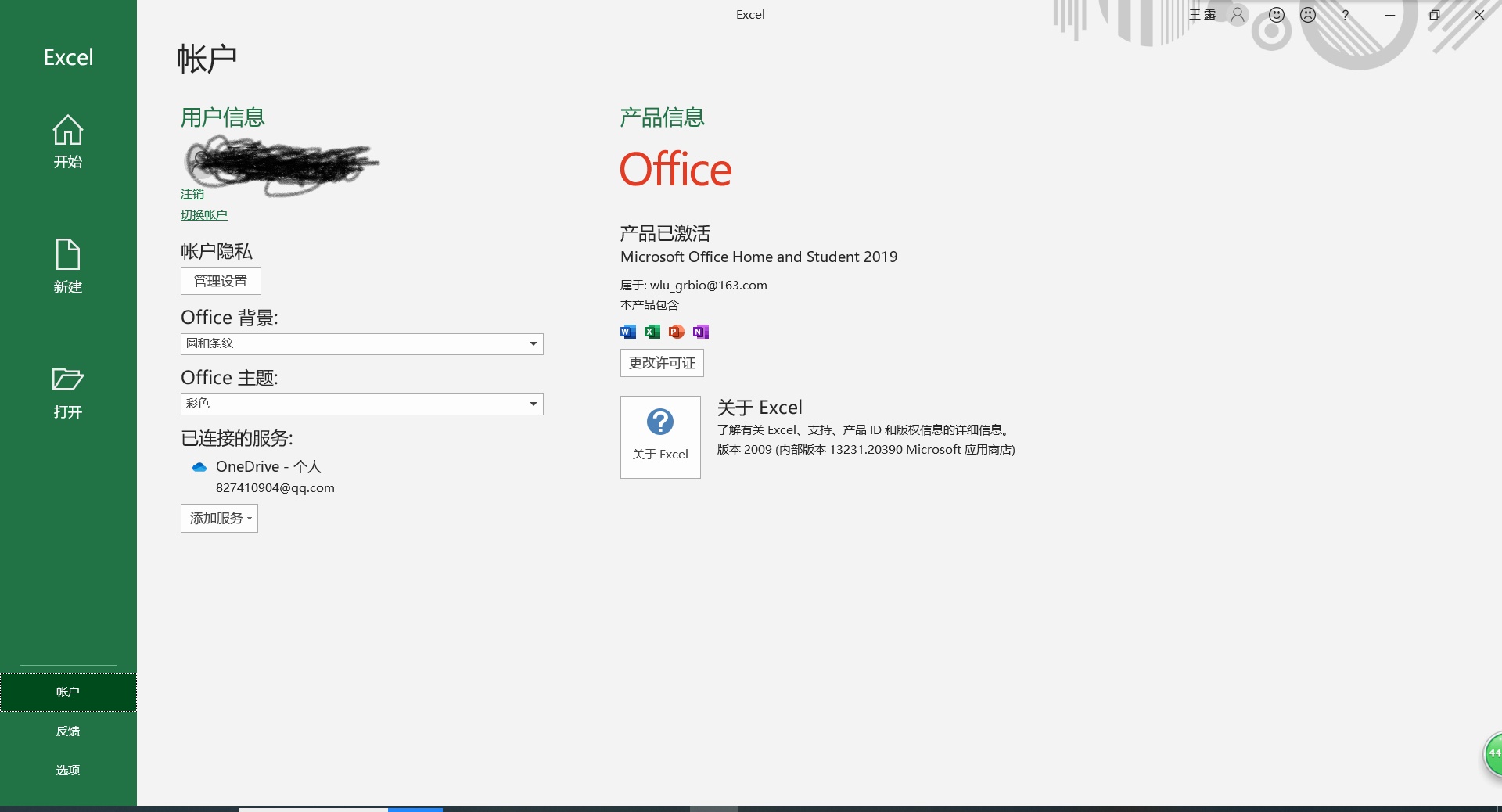Click the Excel logo text in sidebar

pos(68,57)
